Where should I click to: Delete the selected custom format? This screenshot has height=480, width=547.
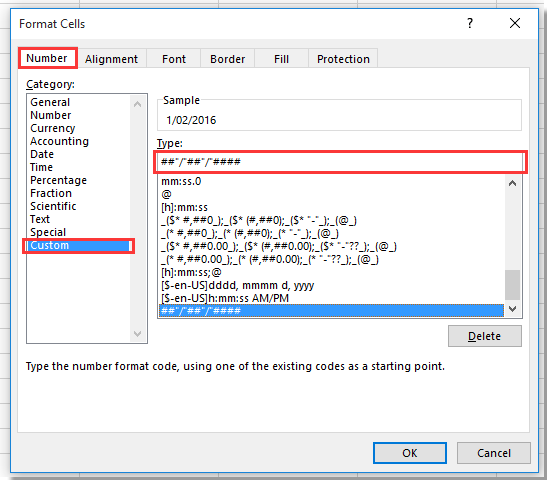[x=485, y=336]
